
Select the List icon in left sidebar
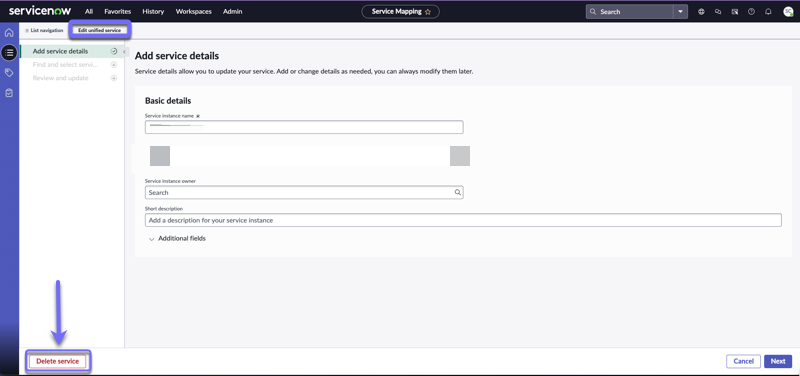coord(9,53)
